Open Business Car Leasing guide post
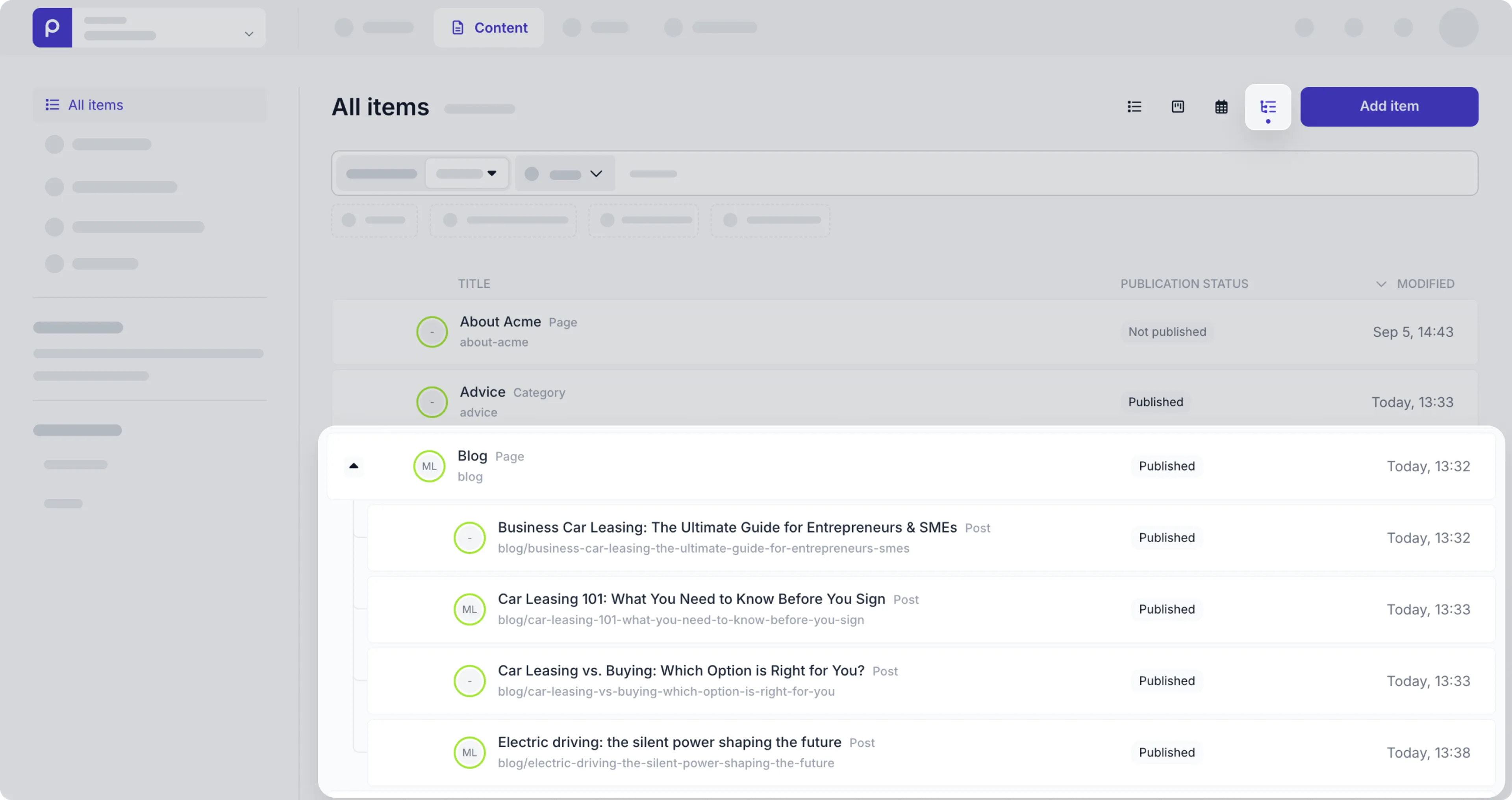The height and width of the screenshot is (800, 1512). [x=726, y=527]
